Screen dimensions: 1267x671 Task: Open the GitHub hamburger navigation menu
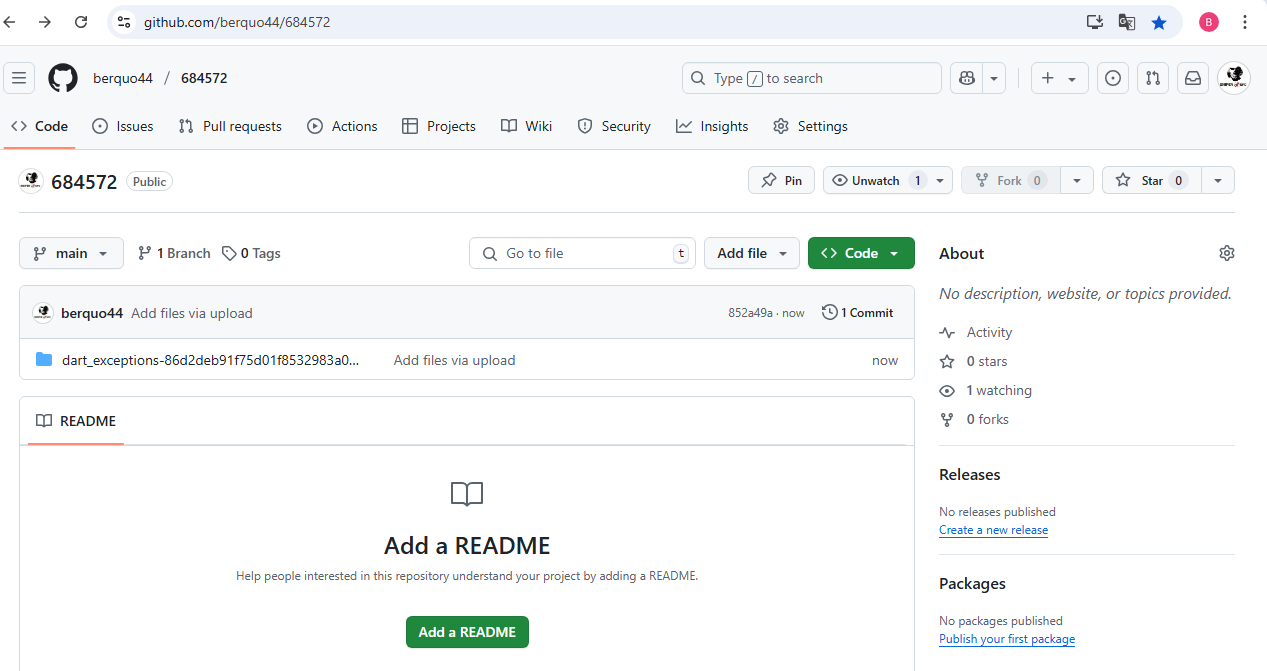pyautogui.click(x=19, y=78)
